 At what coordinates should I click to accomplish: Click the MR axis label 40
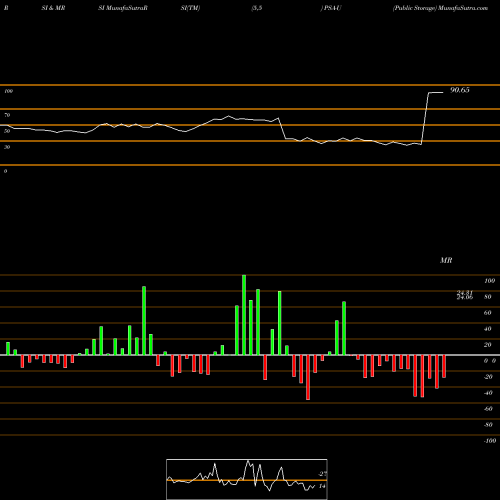coord(488,329)
